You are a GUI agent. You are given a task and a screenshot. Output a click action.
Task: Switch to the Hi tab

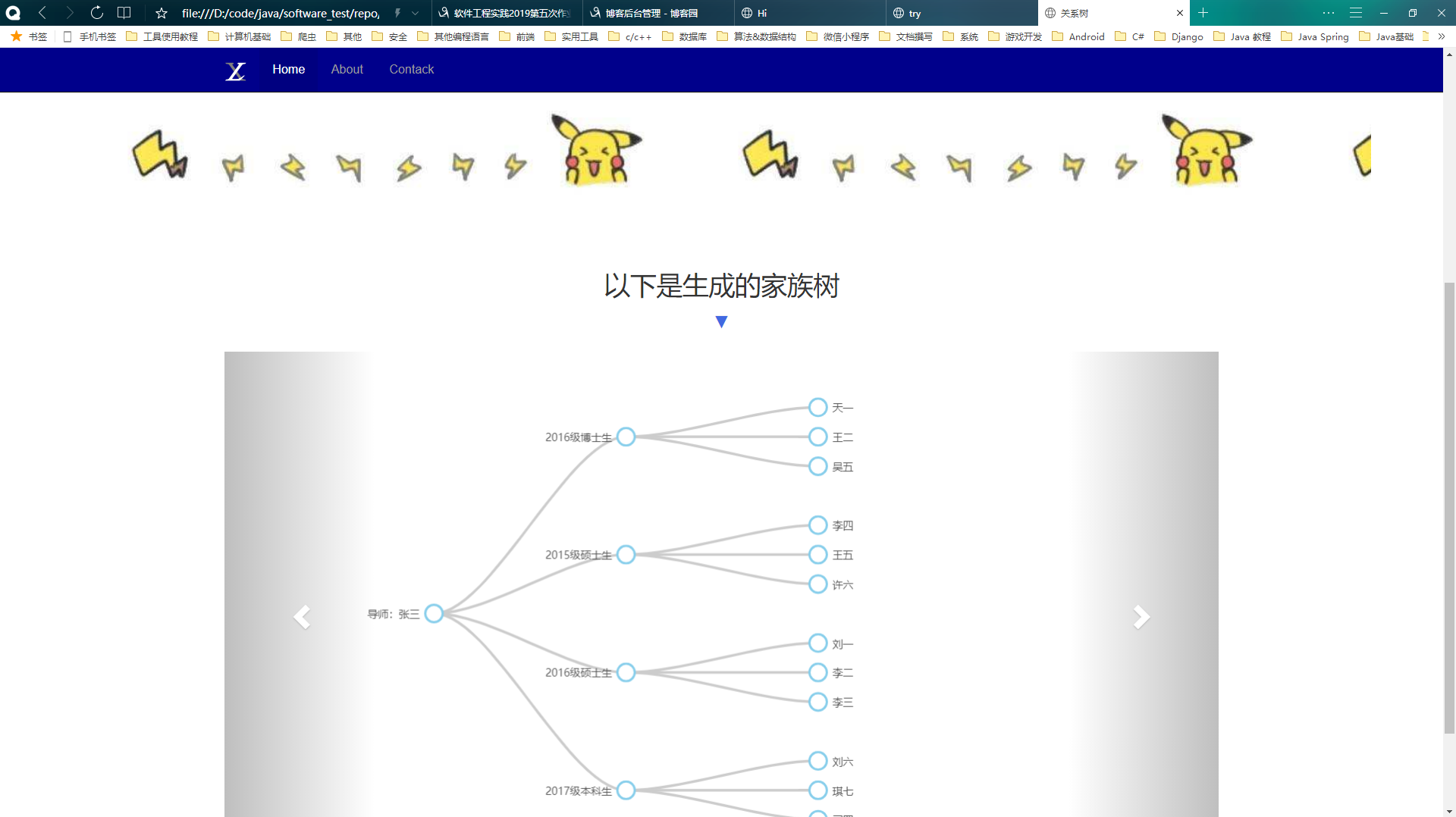tap(810, 13)
